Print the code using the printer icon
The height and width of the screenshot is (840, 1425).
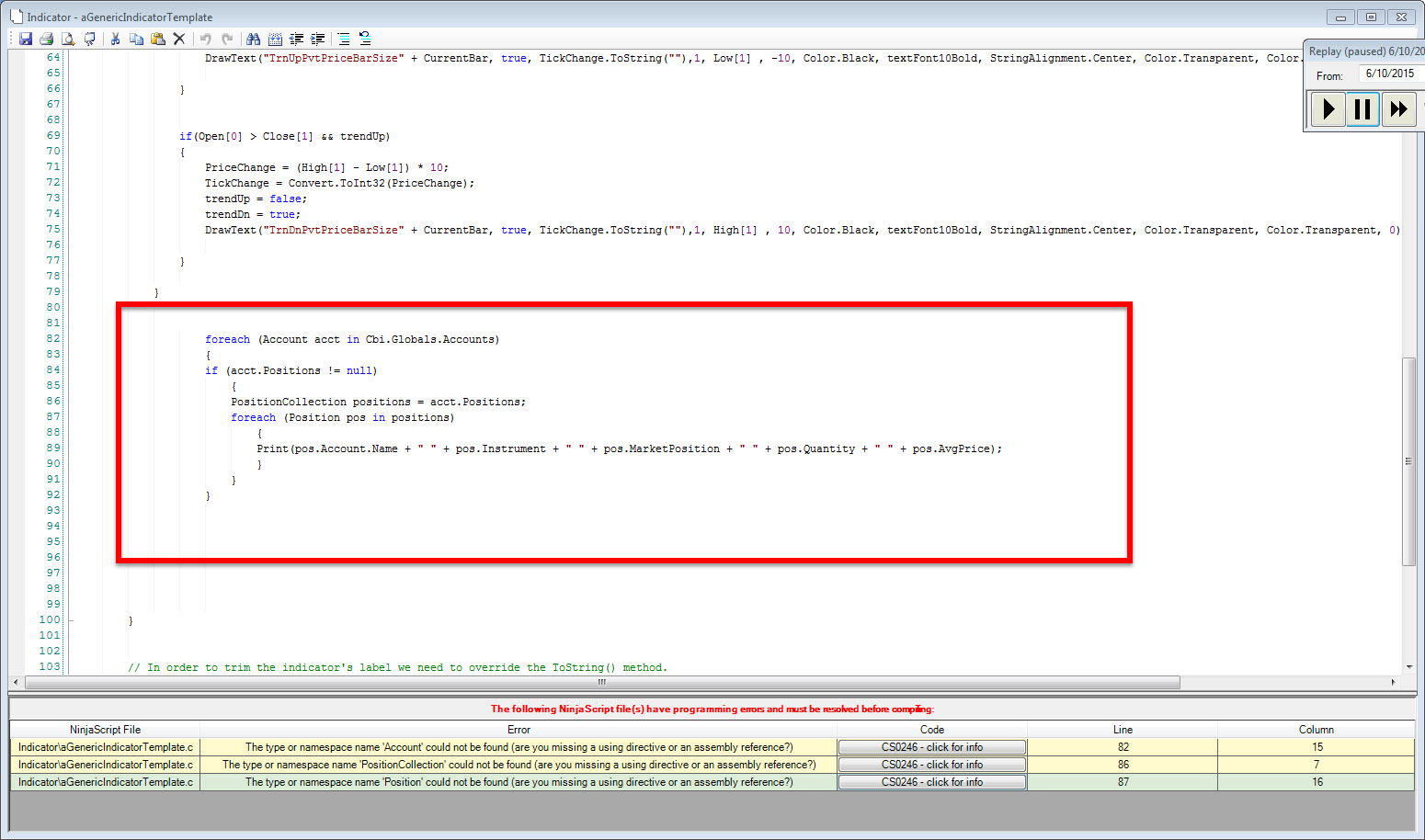[47, 39]
